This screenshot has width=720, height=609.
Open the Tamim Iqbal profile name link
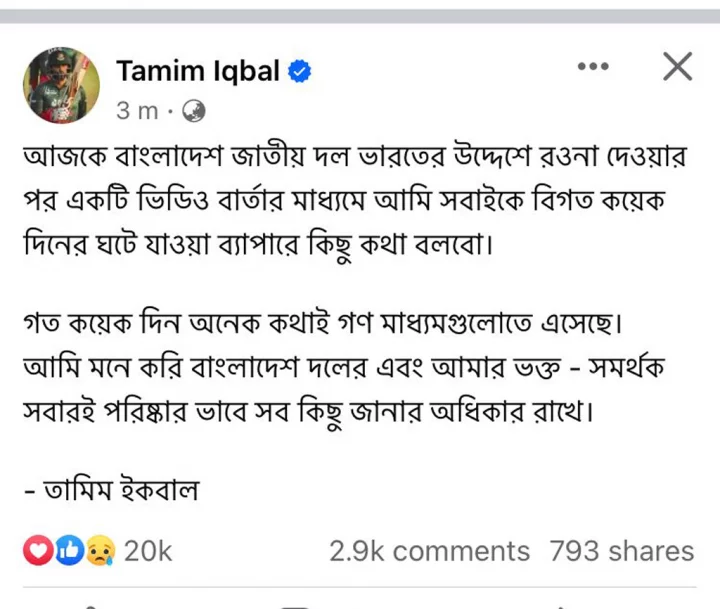pyautogui.click(x=197, y=71)
